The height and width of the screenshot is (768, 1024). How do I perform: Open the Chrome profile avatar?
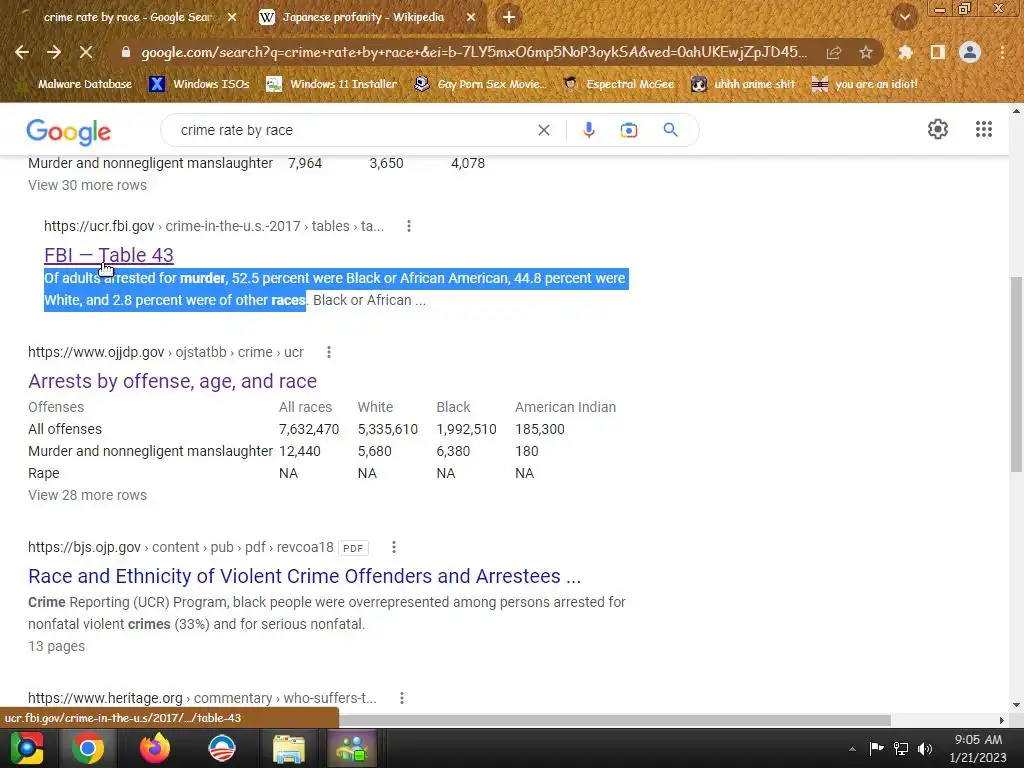(x=970, y=52)
